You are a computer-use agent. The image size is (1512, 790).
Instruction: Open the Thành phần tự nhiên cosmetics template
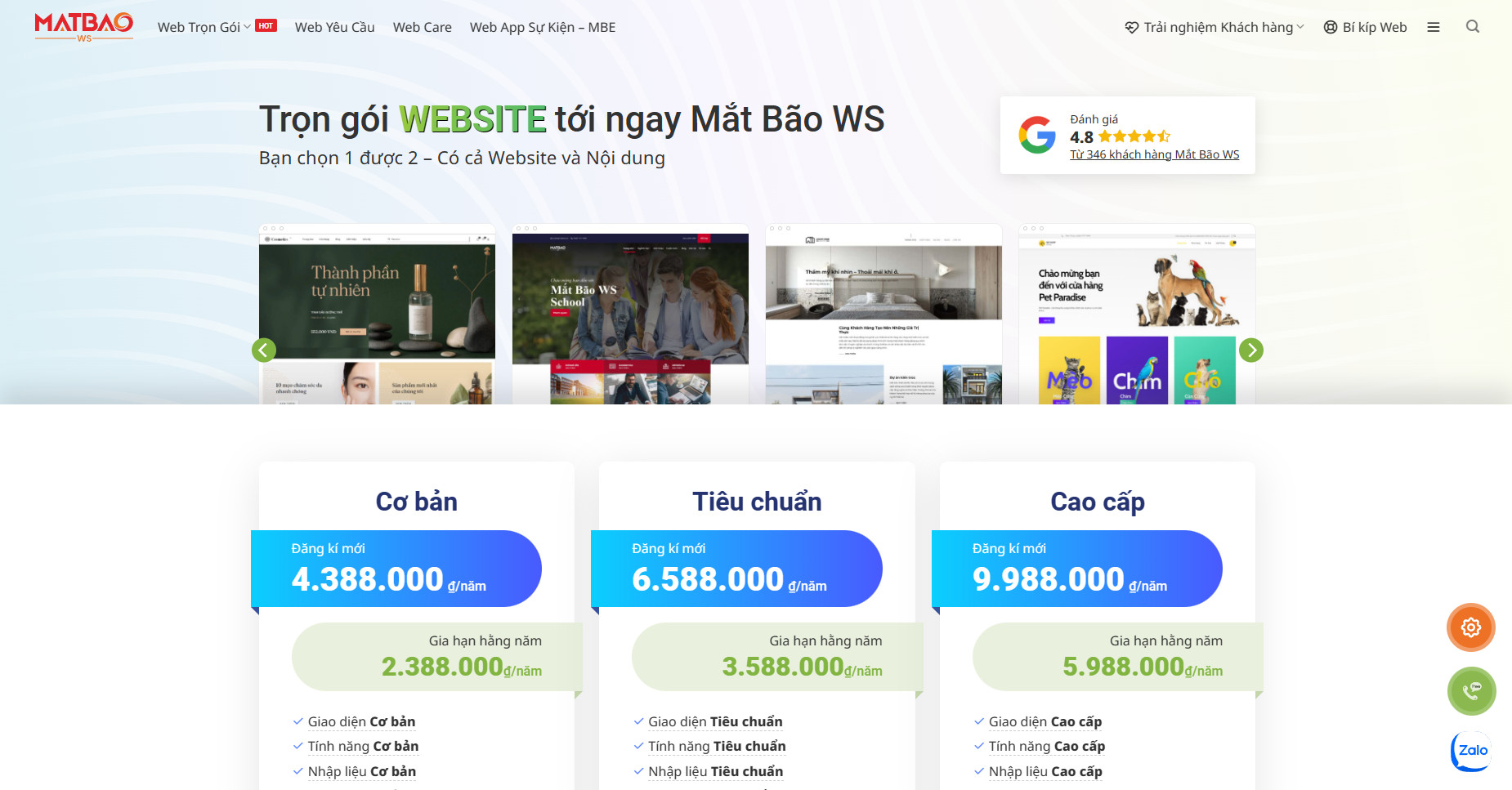coord(377,315)
